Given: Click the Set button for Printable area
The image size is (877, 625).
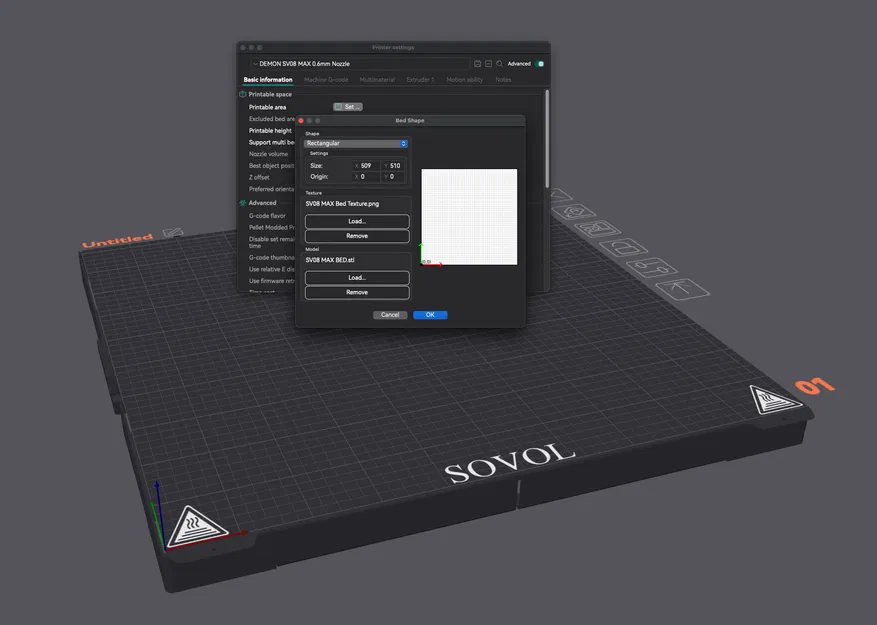Looking at the screenshot, I should [348, 107].
